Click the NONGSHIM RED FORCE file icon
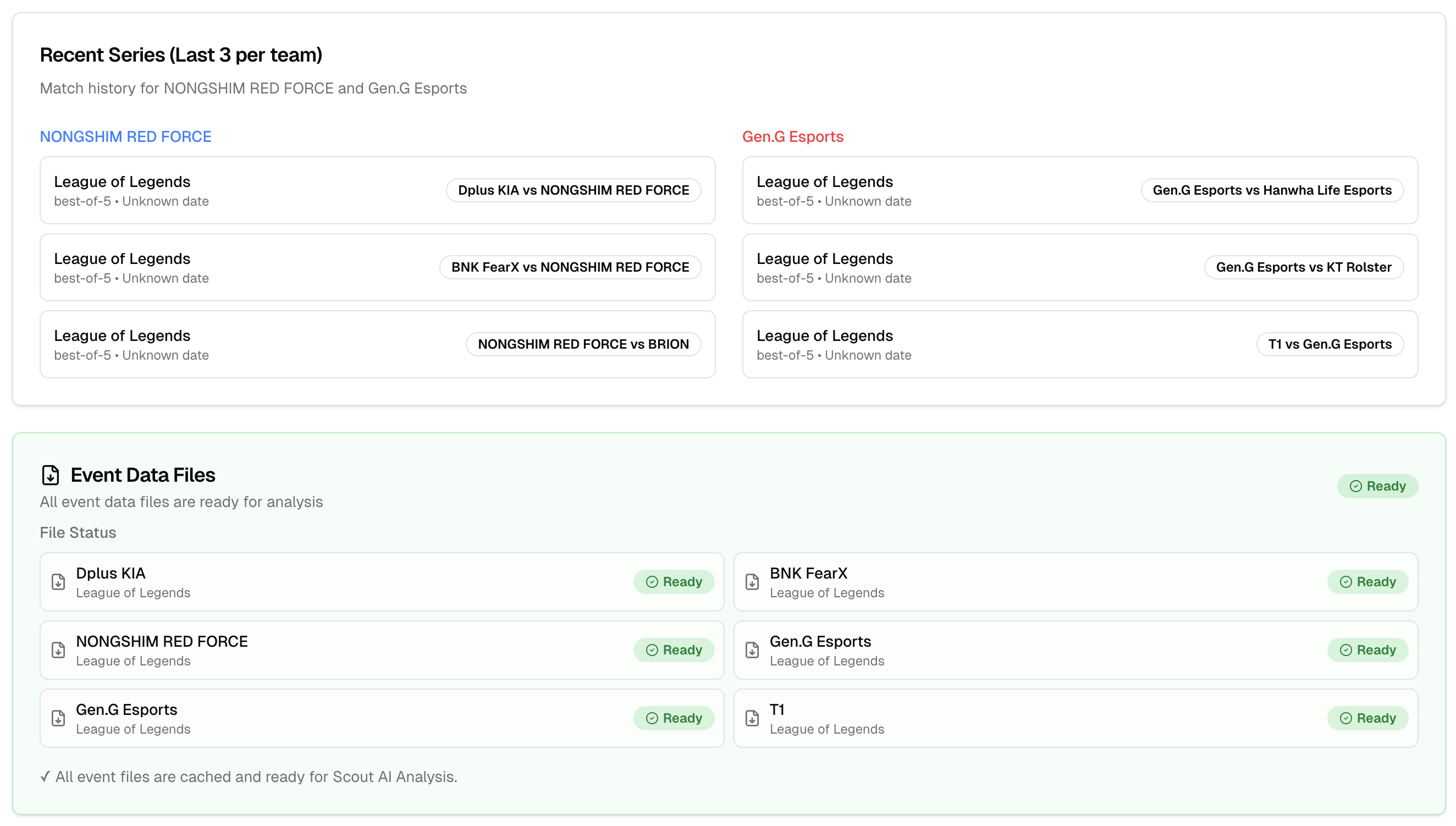The height and width of the screenshot is (826, 1456). click(x=58, y=649)
